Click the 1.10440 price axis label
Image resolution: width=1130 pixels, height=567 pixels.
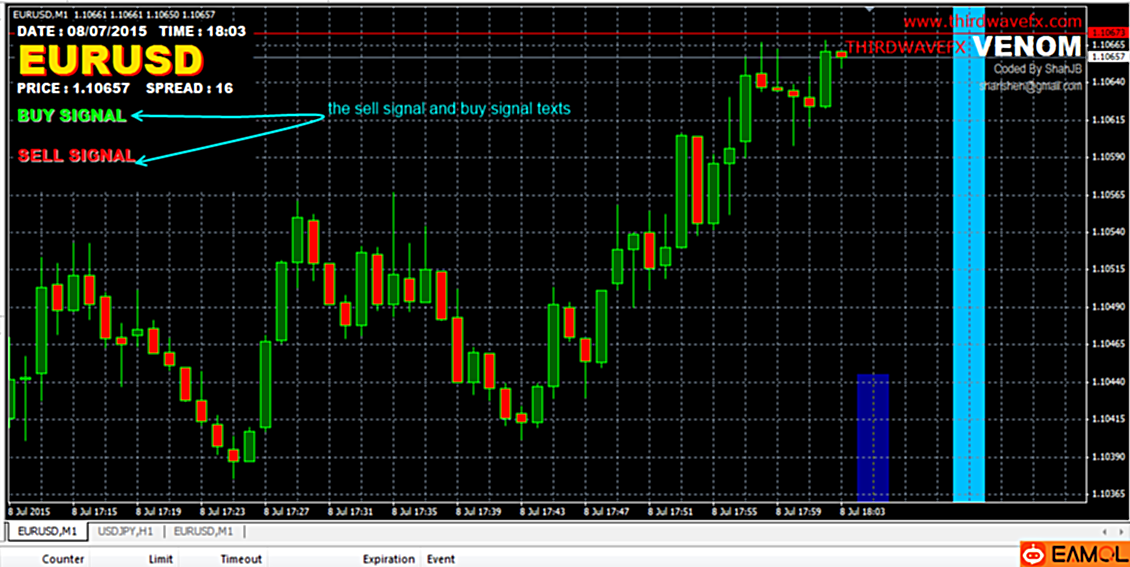click(x=1107, y=382)
